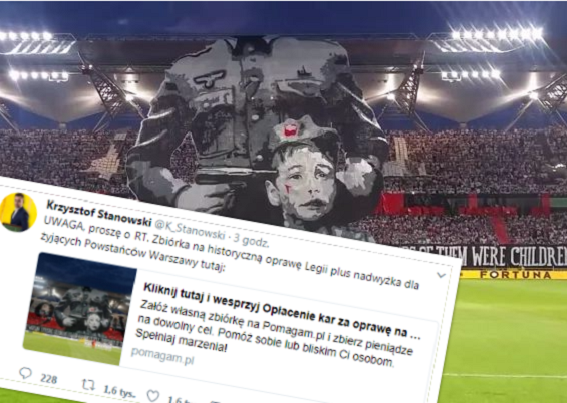
Task: Click the yellow FORTUNA pitch-side banner
Action: [513, 275]
